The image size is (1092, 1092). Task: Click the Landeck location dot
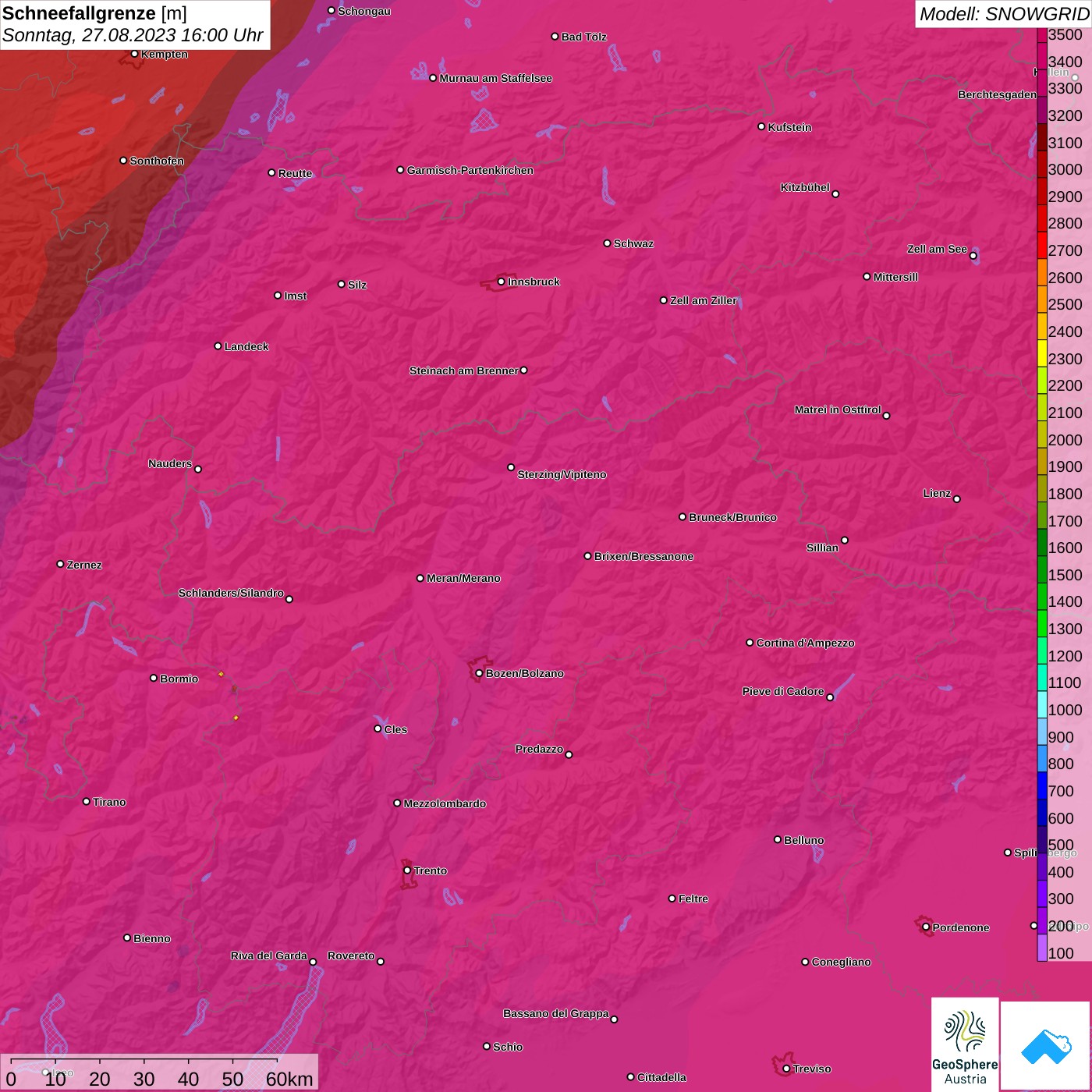click(x=218, y=346)
